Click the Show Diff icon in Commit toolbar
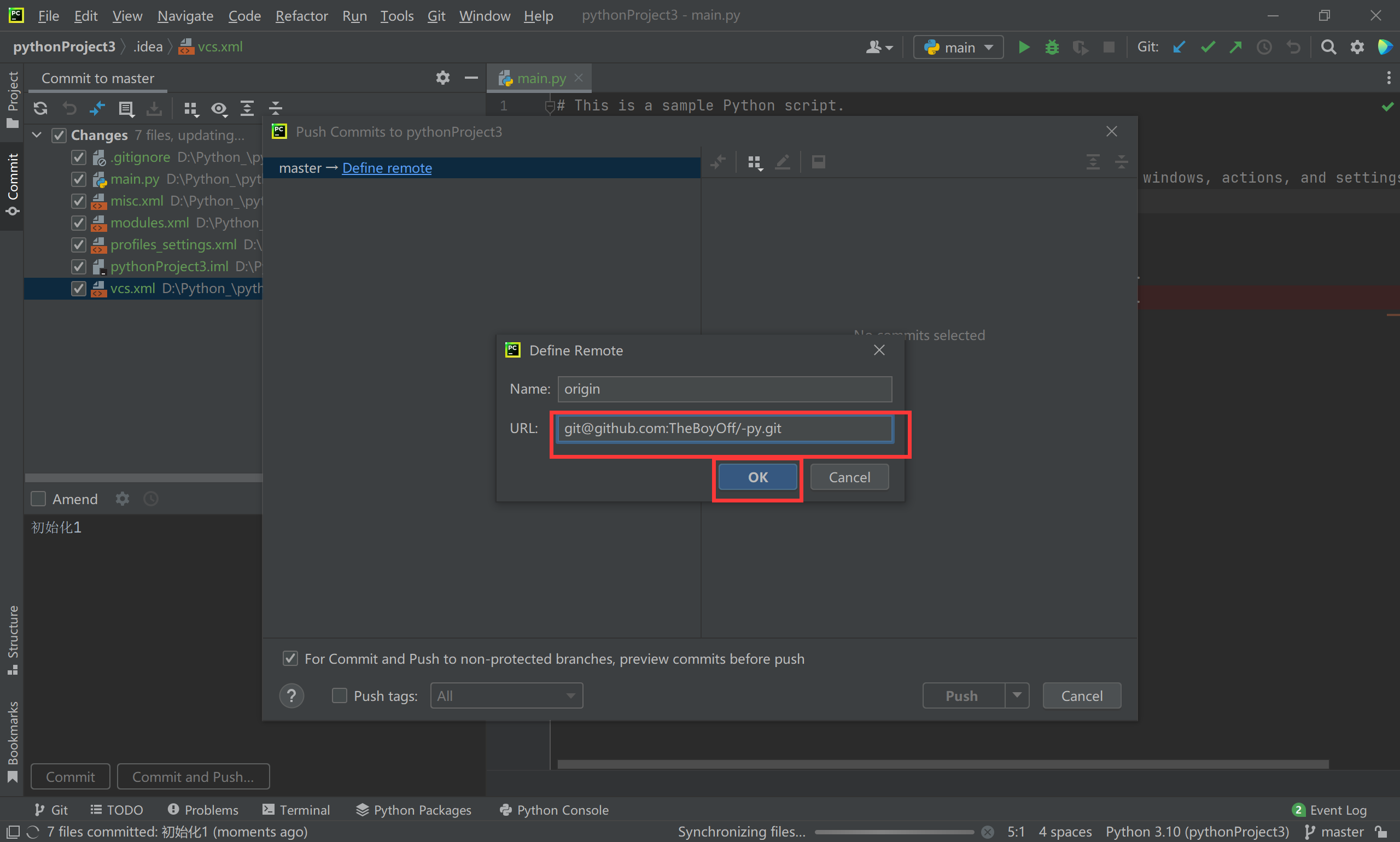Screen dimensions: 1400x842 click(x=97, y=108)
